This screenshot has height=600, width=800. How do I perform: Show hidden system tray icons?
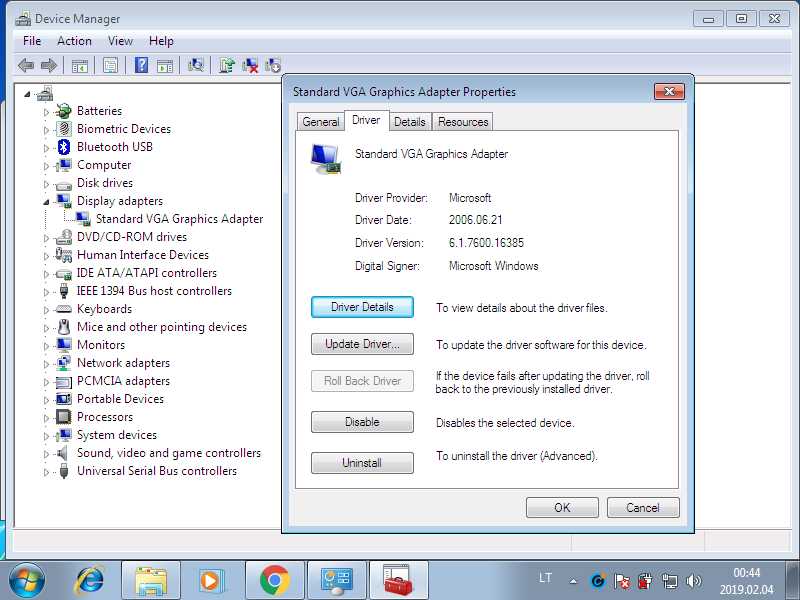573,580
